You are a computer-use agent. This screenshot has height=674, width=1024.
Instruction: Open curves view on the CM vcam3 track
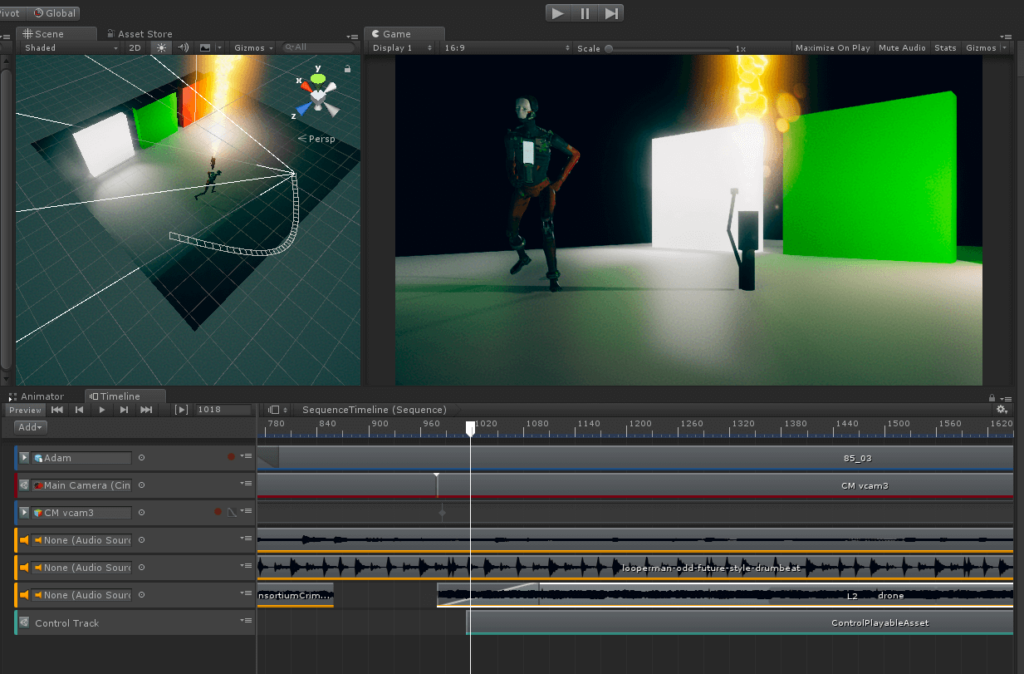click(x=233, y=511)
